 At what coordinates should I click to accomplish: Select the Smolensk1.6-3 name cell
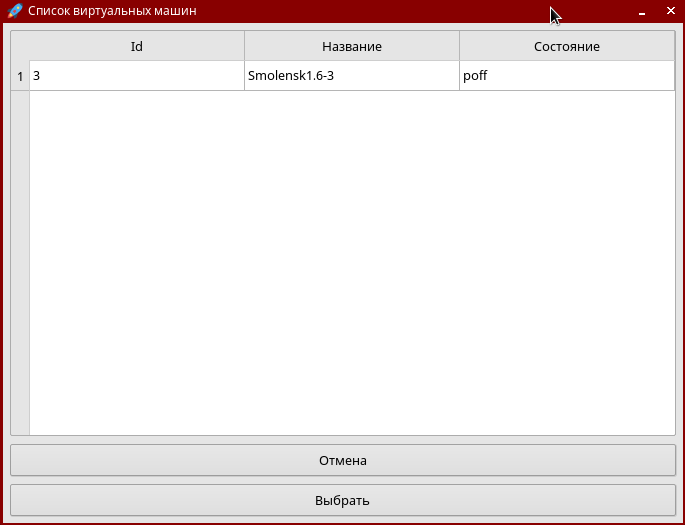352,76
